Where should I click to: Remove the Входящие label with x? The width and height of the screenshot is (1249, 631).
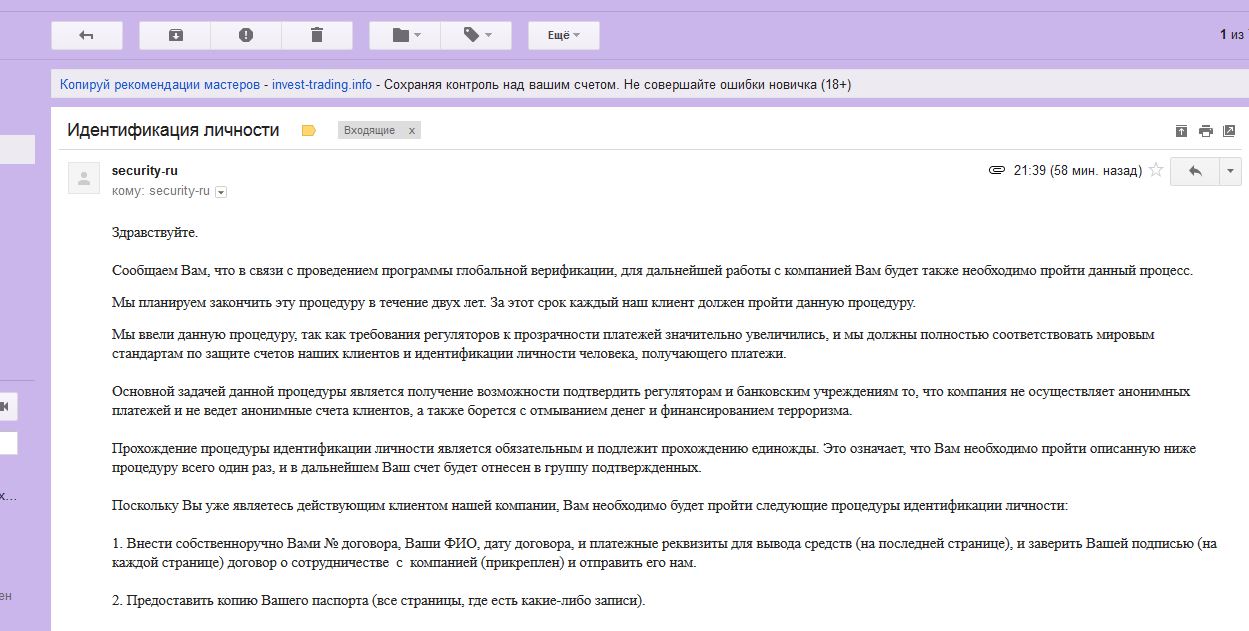coord(411,131)
